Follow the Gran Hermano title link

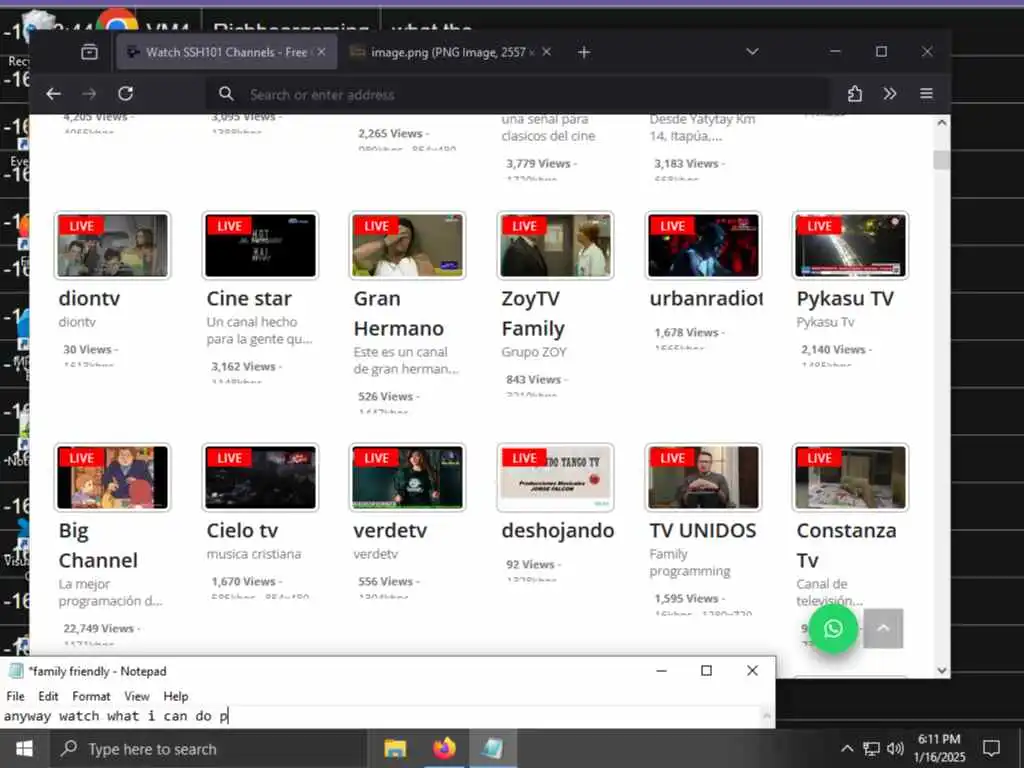click(398, 313)
